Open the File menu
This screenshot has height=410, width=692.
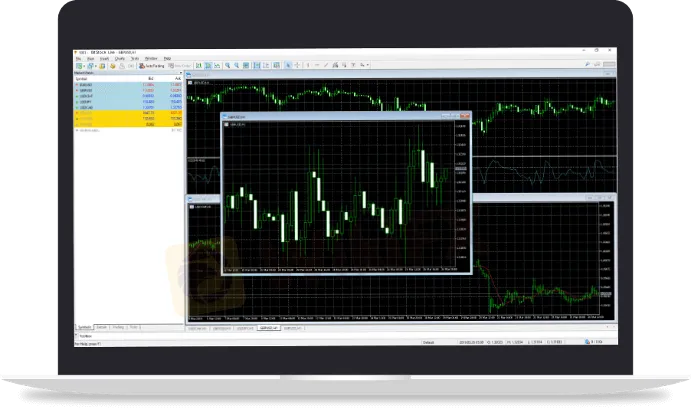coord(78,58)
